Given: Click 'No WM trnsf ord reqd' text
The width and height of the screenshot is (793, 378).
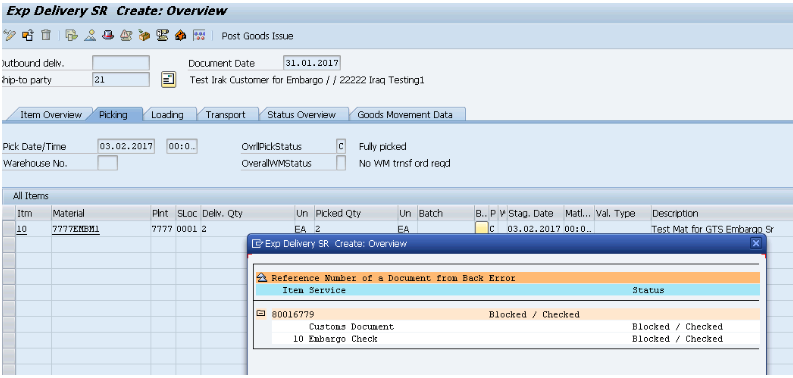Looking at the screenshot, I should 404,163.
